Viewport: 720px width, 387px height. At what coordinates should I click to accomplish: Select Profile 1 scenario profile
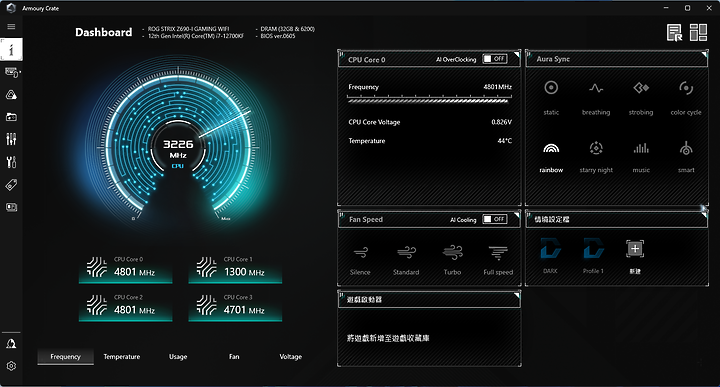[593, 256]
